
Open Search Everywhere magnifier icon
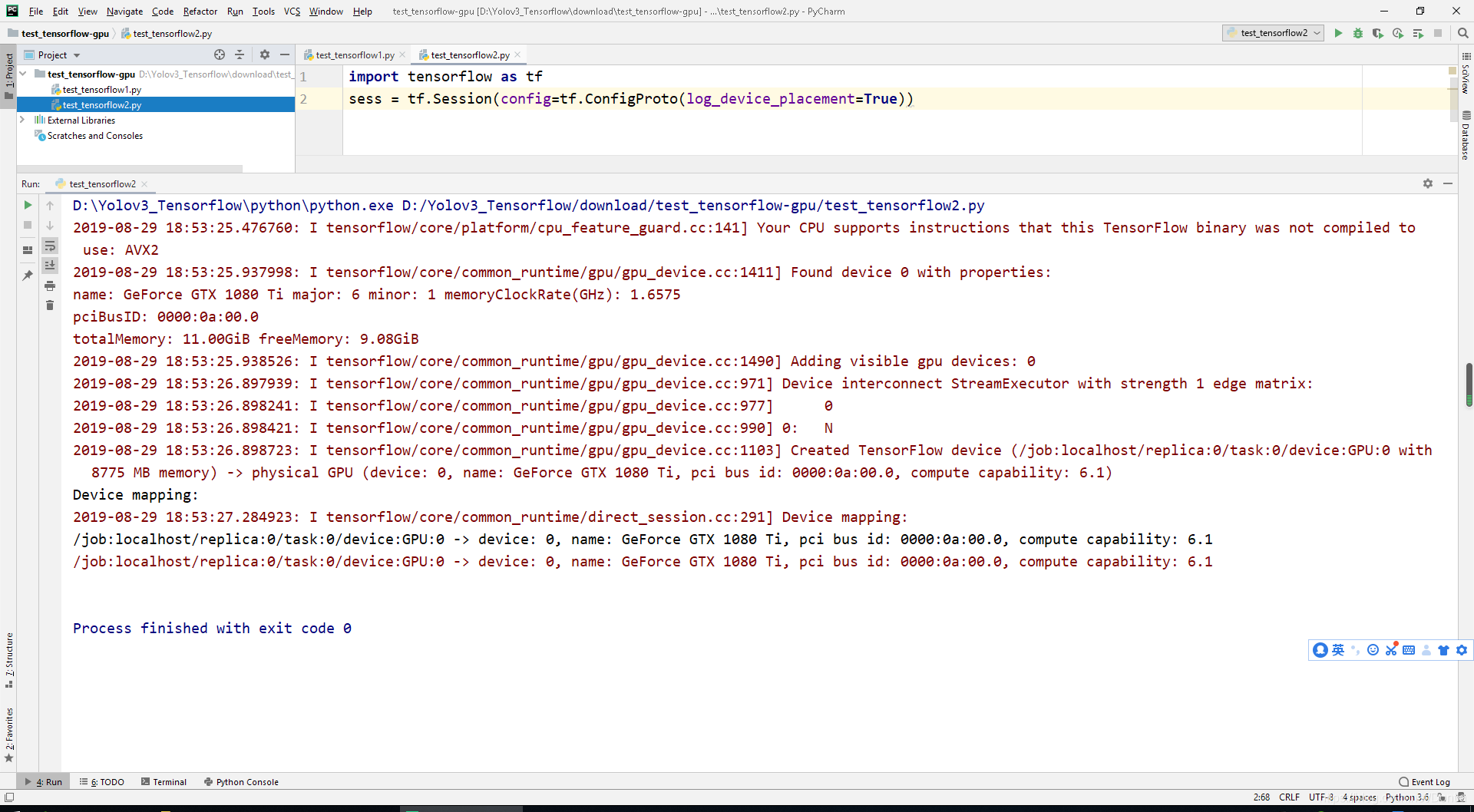point(1462,33)
